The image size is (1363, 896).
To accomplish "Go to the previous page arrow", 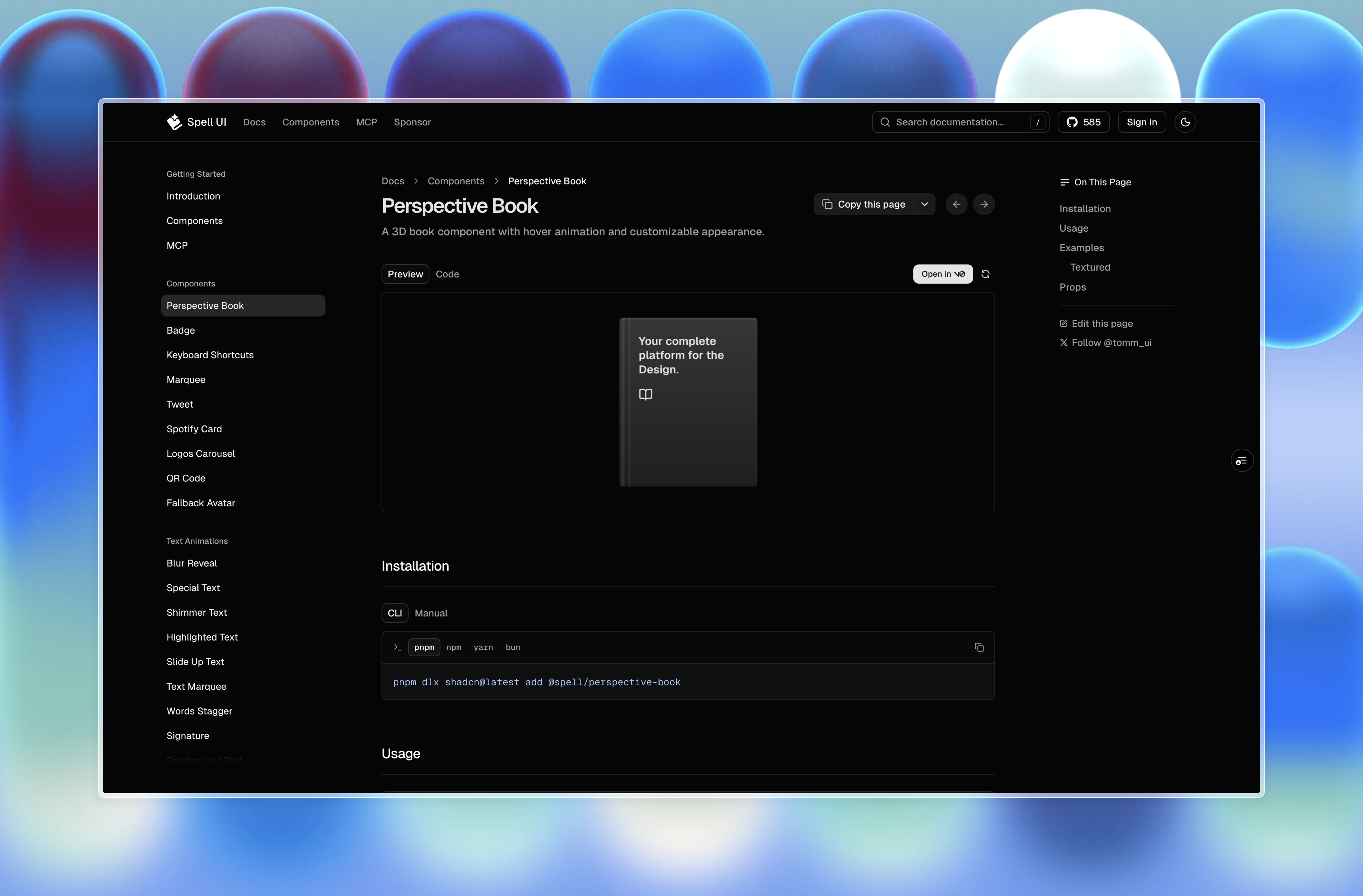I will point(956,204).
